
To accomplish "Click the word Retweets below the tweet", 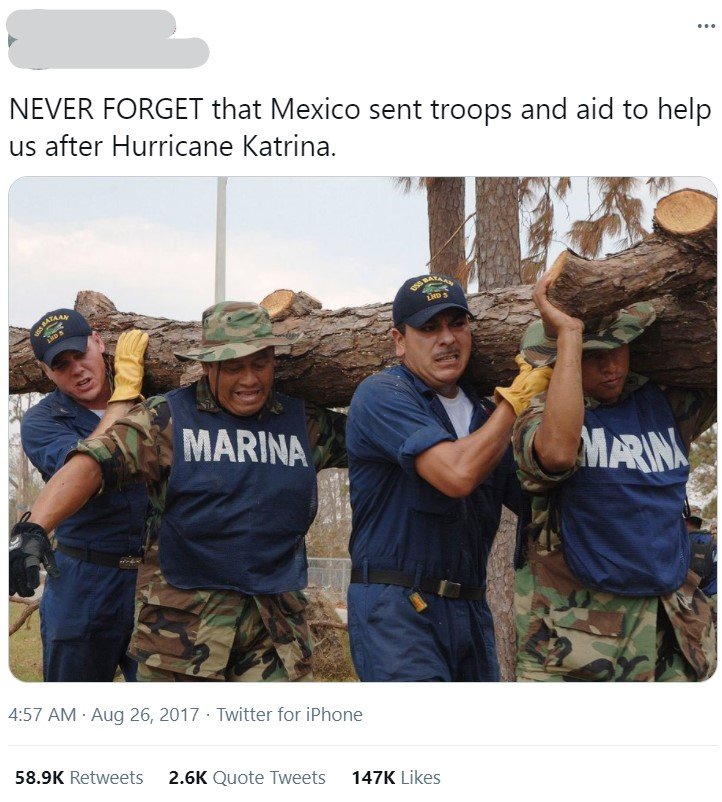I will click(106, 777).
